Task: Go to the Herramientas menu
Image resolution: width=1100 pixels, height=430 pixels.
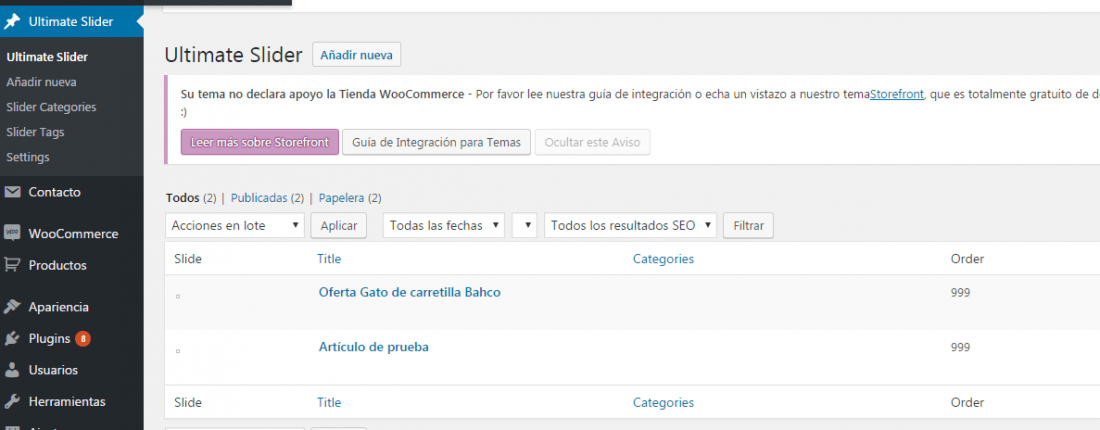Action: click(x=67, y=402)
